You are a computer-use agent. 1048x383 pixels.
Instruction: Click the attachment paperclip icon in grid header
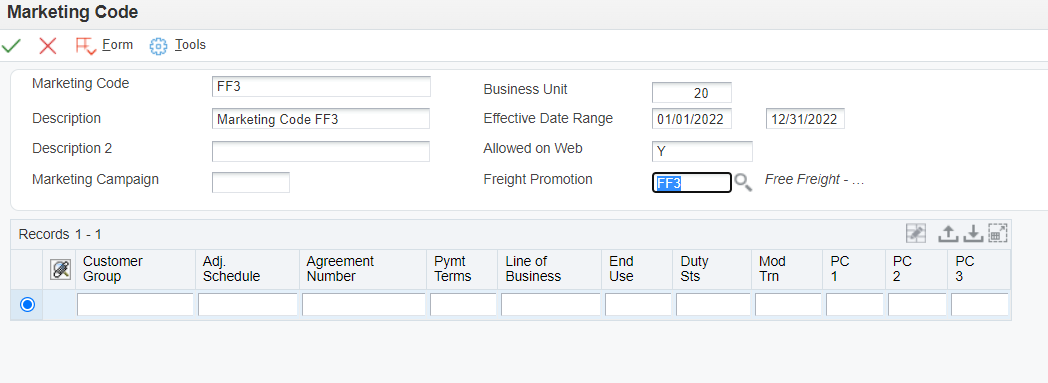[x=60, y=269]
